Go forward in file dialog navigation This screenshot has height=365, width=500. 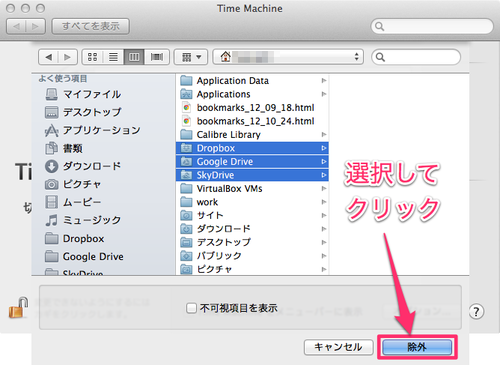pos(68,57)
